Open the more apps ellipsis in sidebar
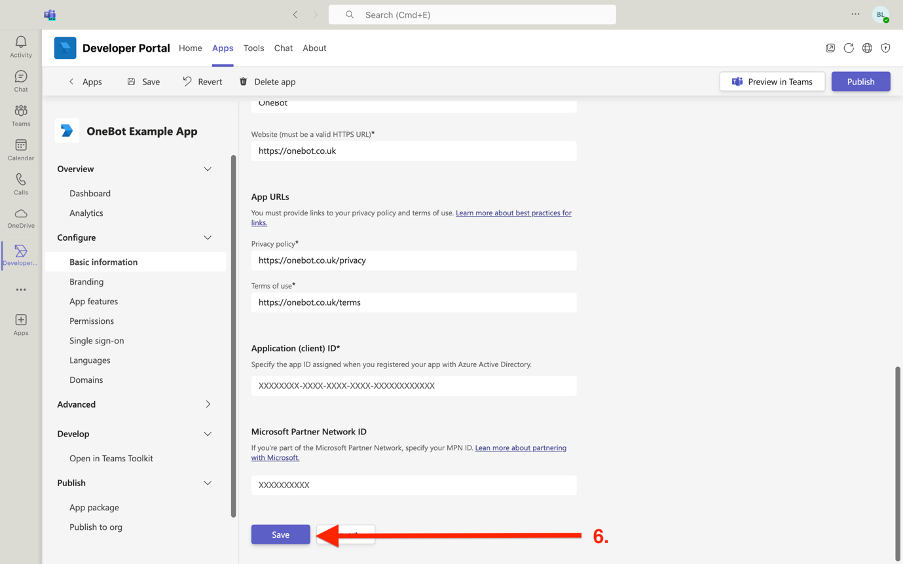Viewport: 904px width, 564px height. pyautogui.click(x=21, y=289)
